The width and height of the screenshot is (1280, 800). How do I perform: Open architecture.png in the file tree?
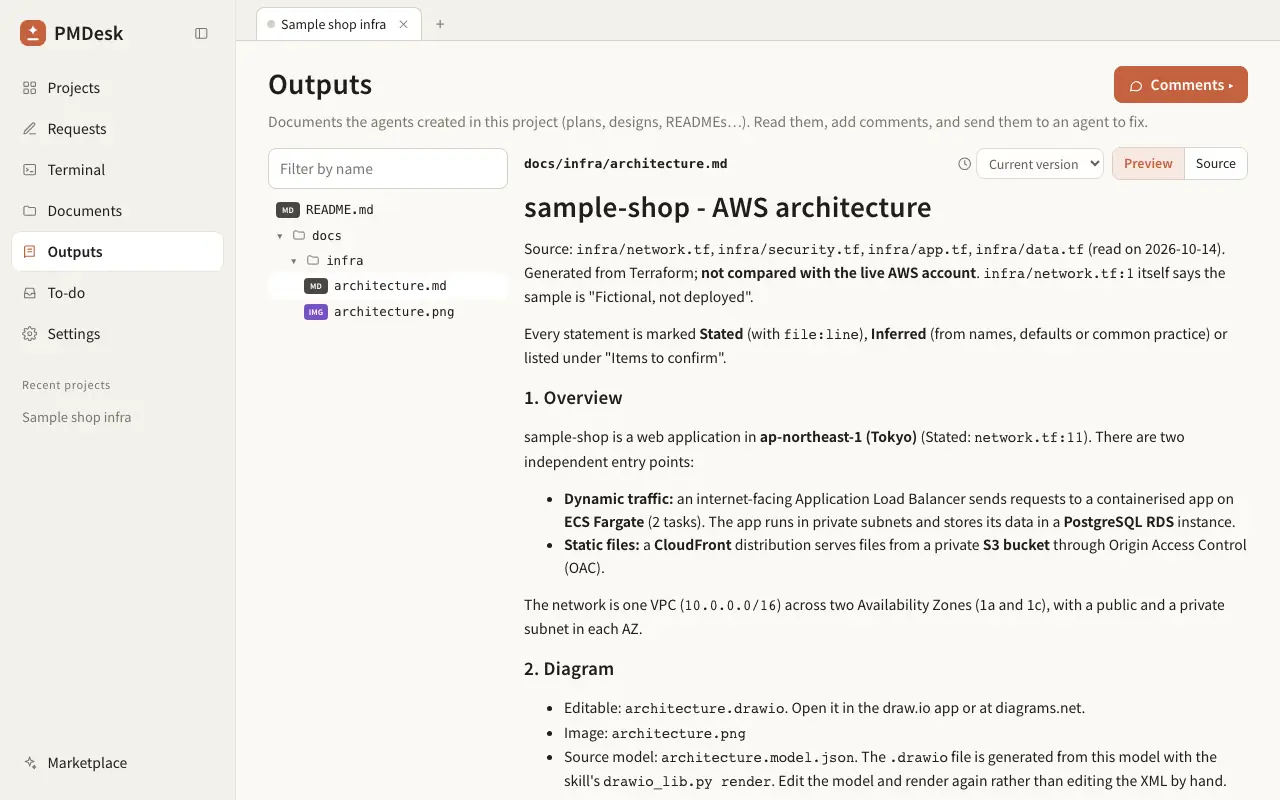click(388, 312)
